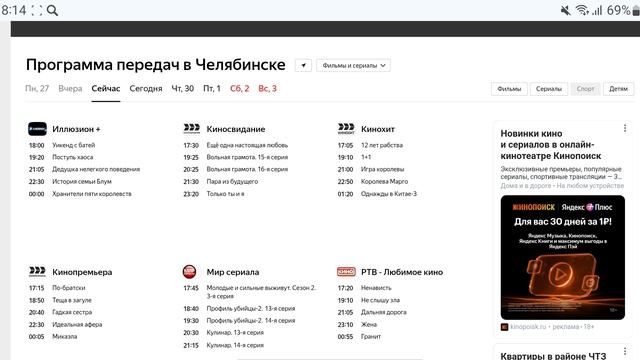Open the Кинопоиск 30 дней за 1₽ banner
The image size is (640, 360).
[562, 257]
